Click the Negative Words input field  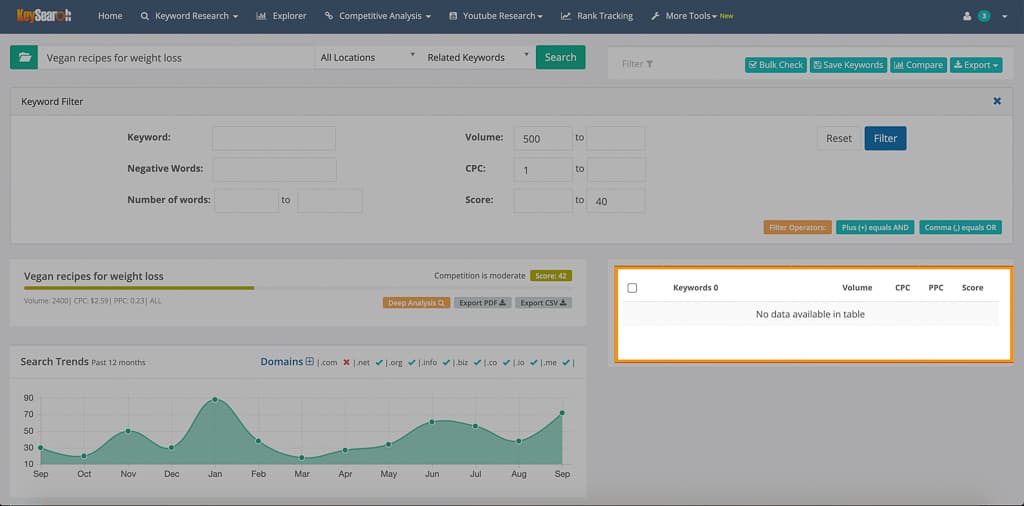tap(274, 169)
